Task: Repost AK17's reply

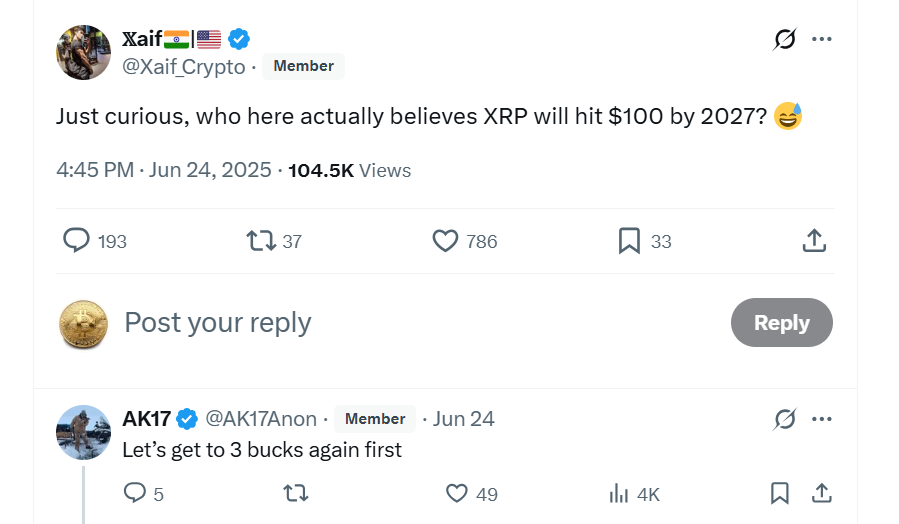Action: (x=296, y=493)
